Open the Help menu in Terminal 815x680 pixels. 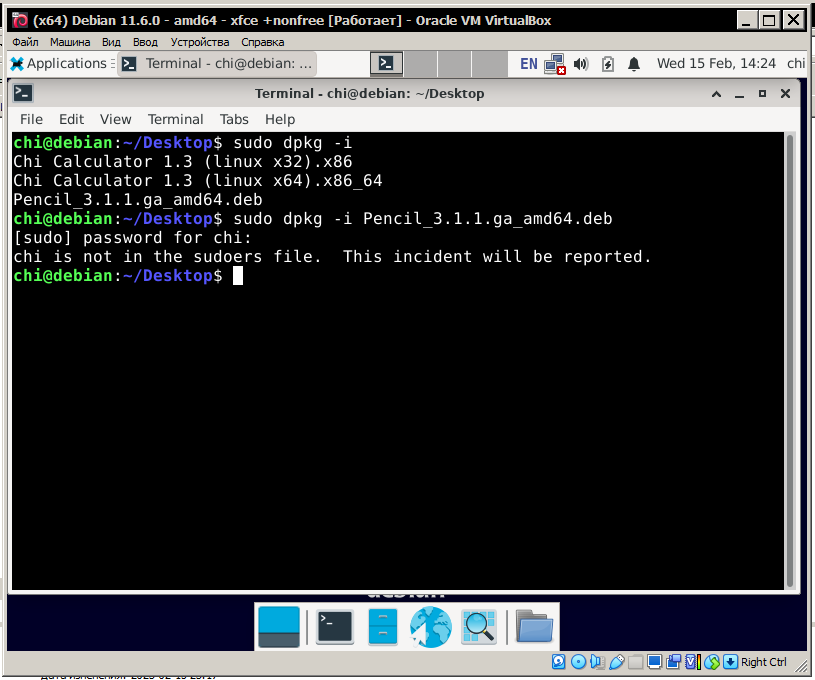point(280,120)
